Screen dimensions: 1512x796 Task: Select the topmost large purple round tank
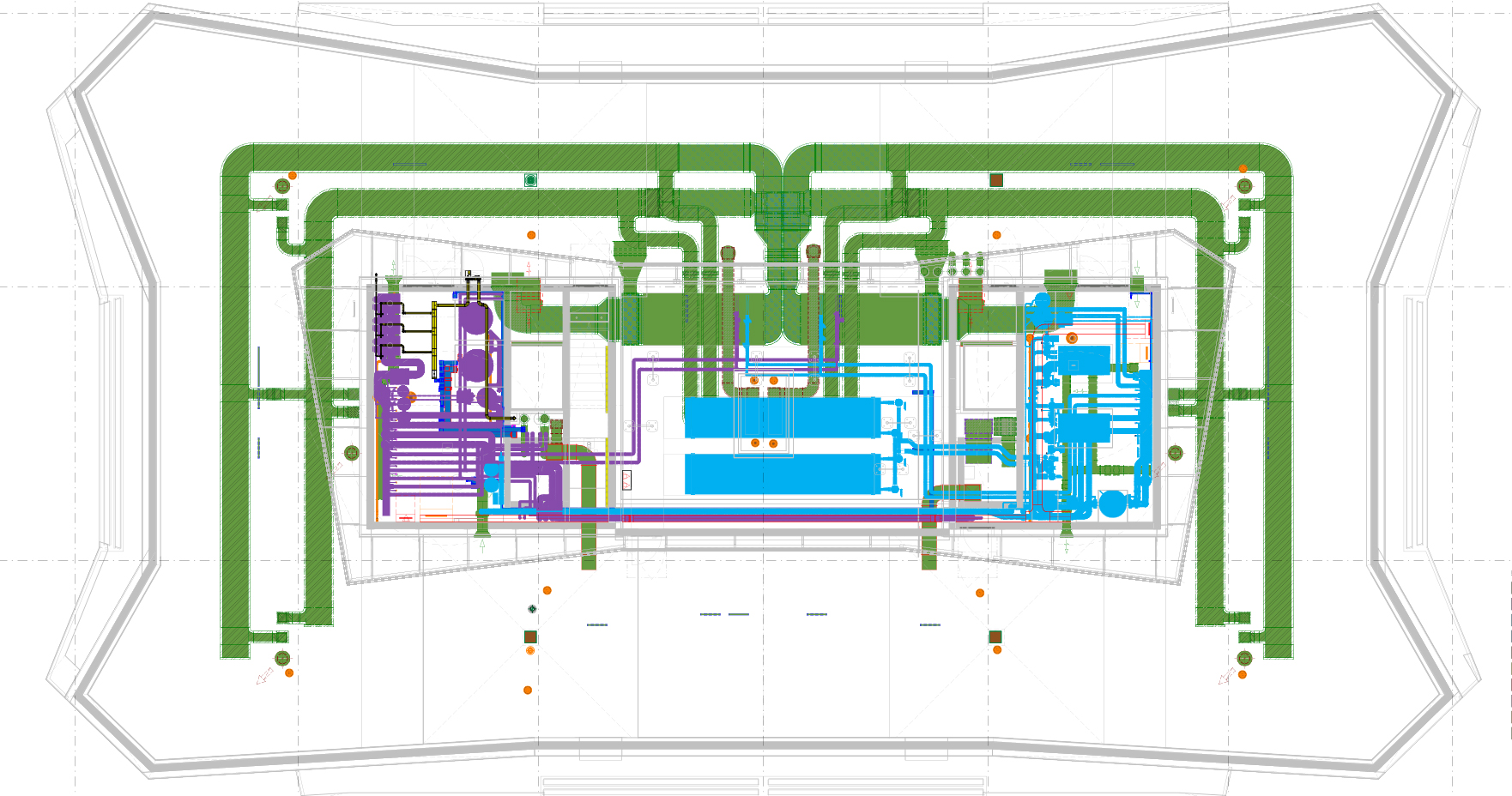(473, 317)
